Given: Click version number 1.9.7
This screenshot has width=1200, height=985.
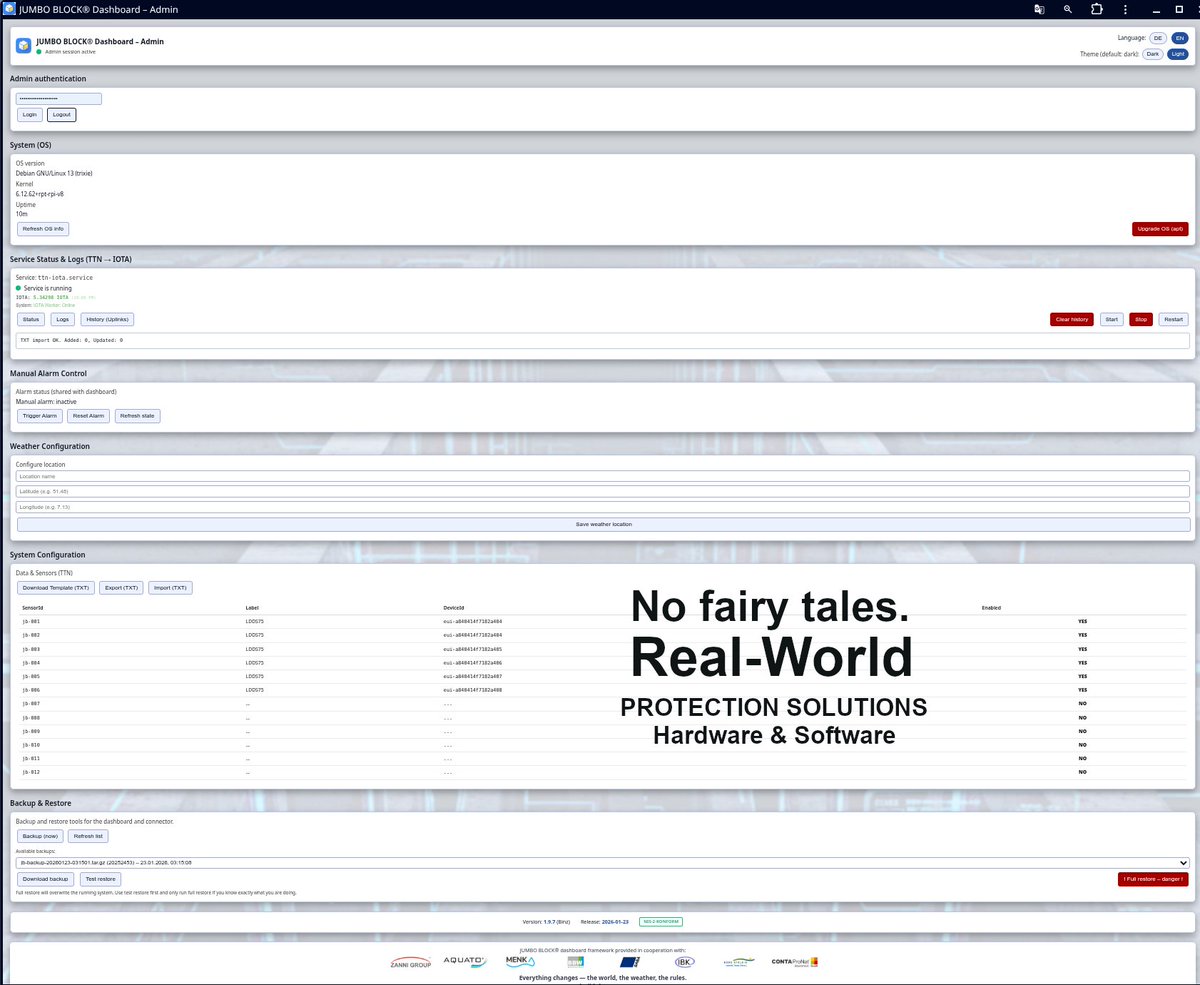Looking at the screenshot, I should (x=550, y=921).
